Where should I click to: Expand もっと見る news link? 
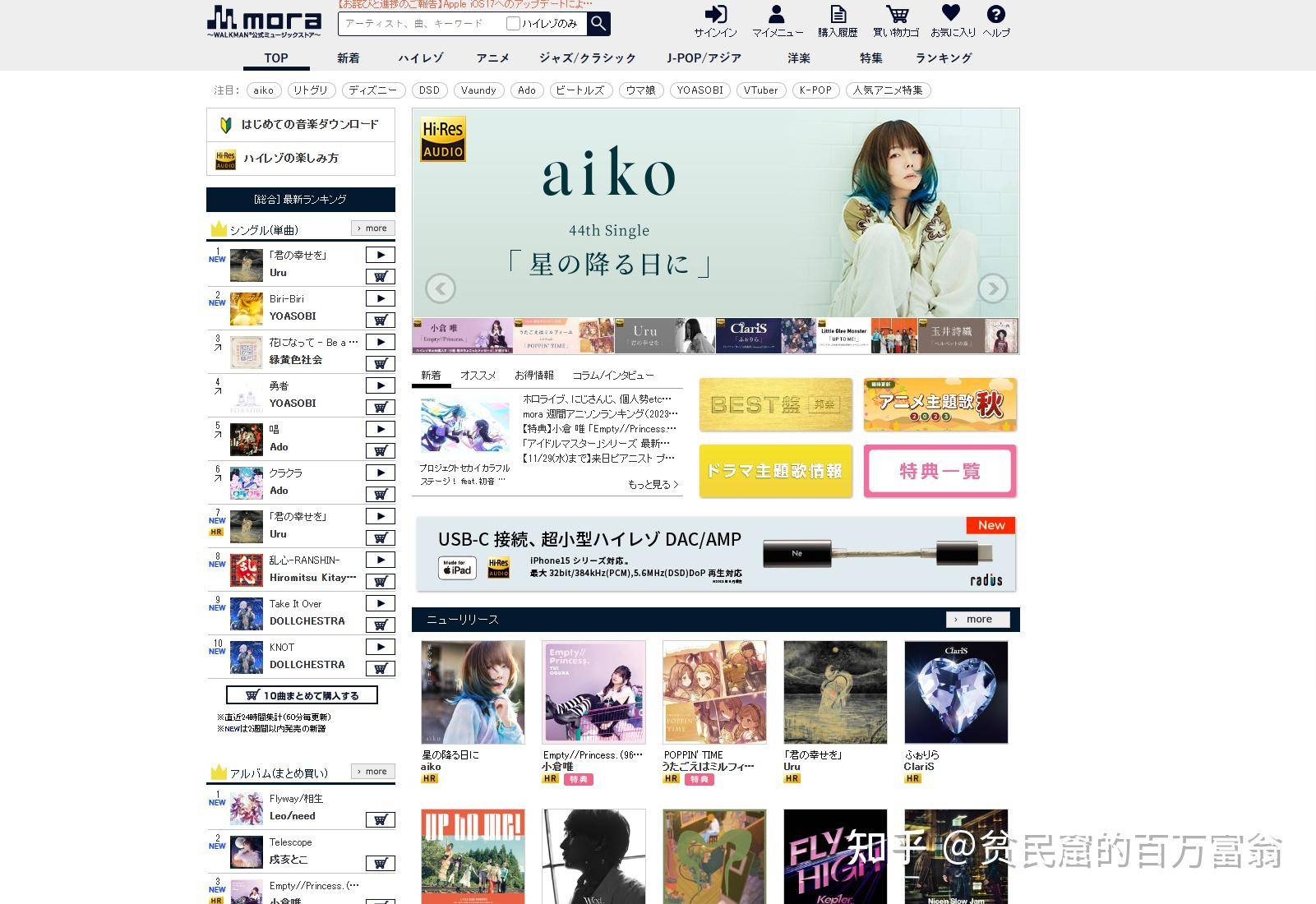pos(653,484)
